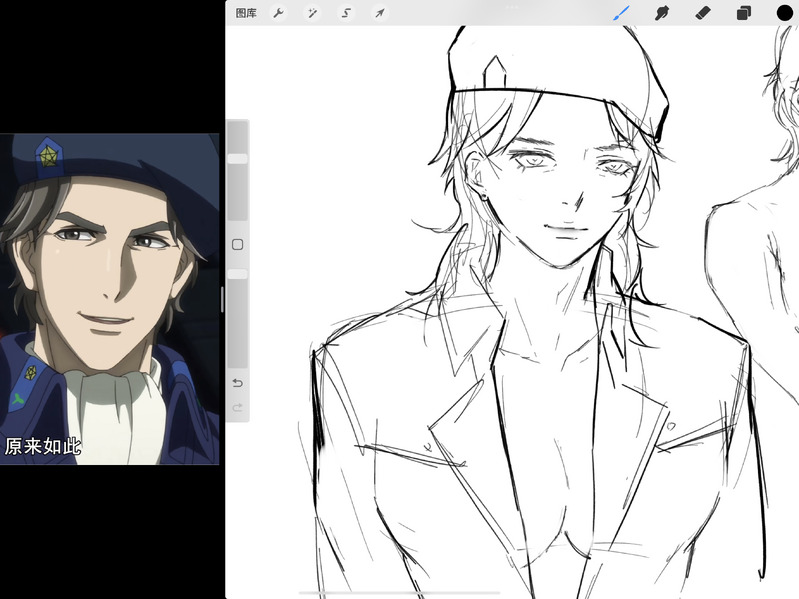Select the Smudge tool
Screen dimensions: 799x599
662,13
